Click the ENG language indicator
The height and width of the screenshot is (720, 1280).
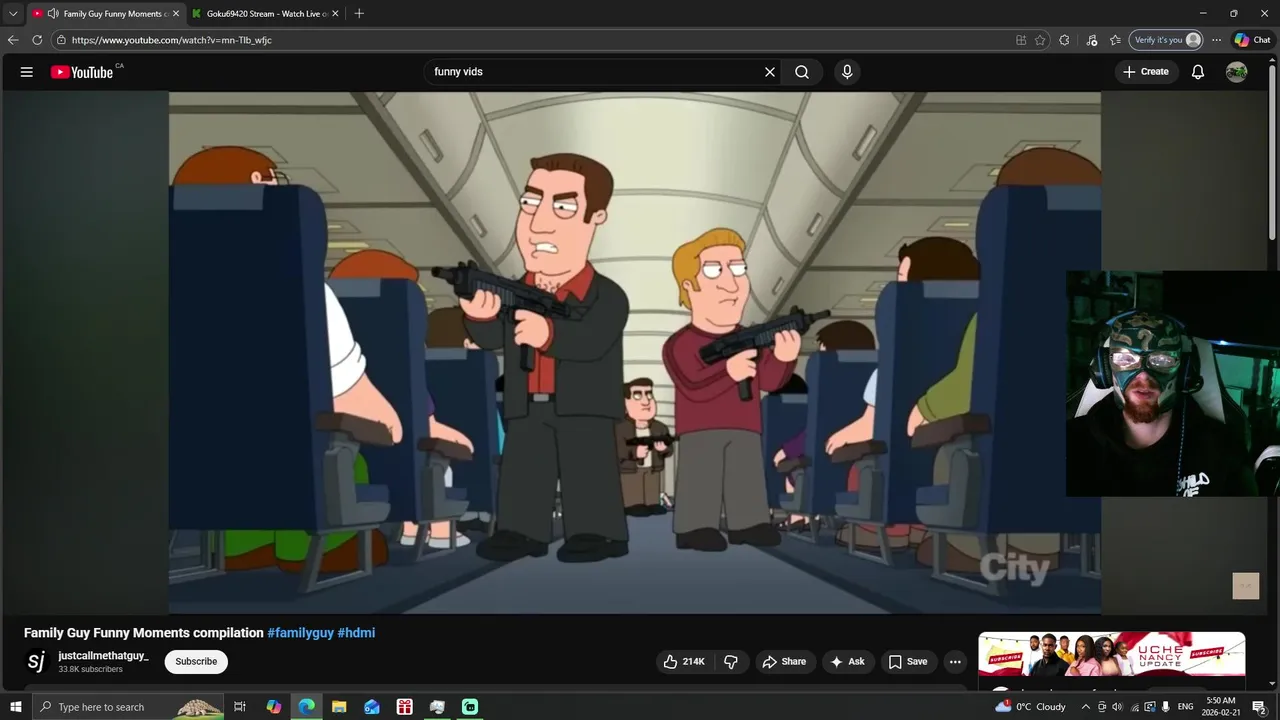pyautogui.click(x=1186, y=707)
